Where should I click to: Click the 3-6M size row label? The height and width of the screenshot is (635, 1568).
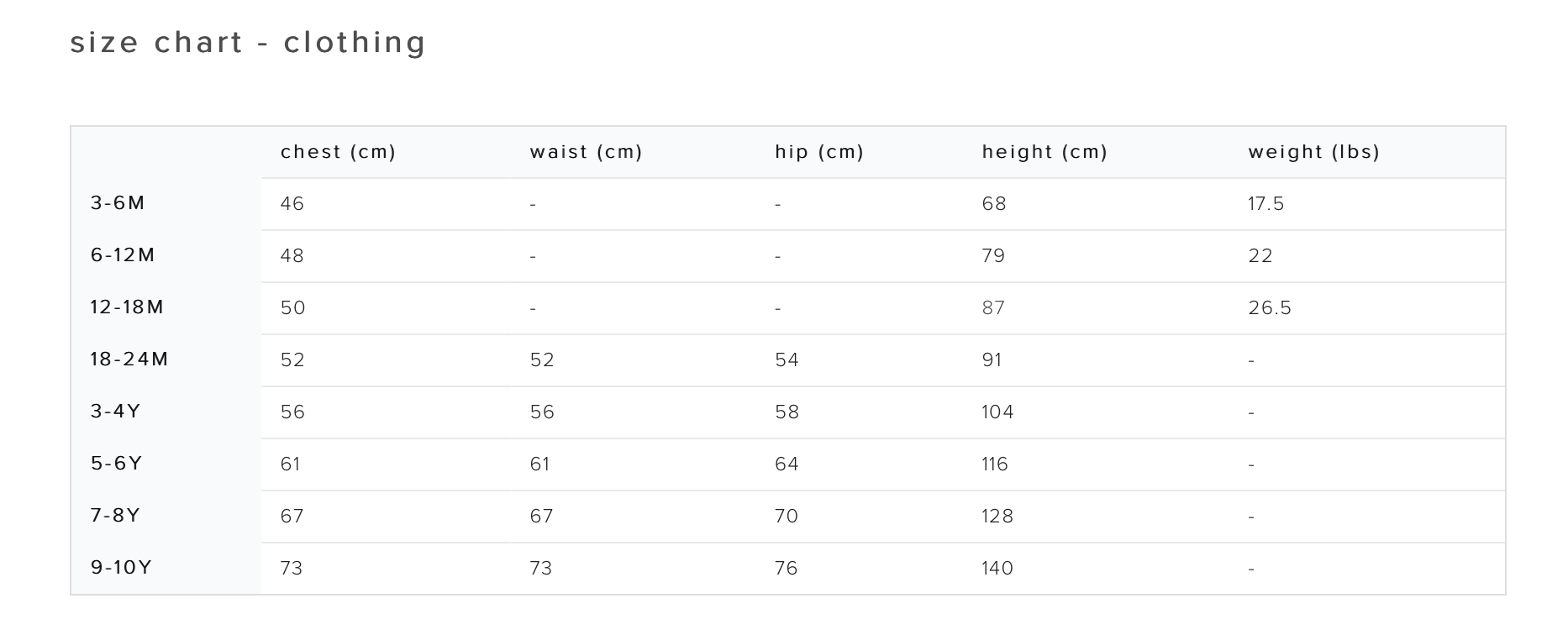tap(118, 203)
